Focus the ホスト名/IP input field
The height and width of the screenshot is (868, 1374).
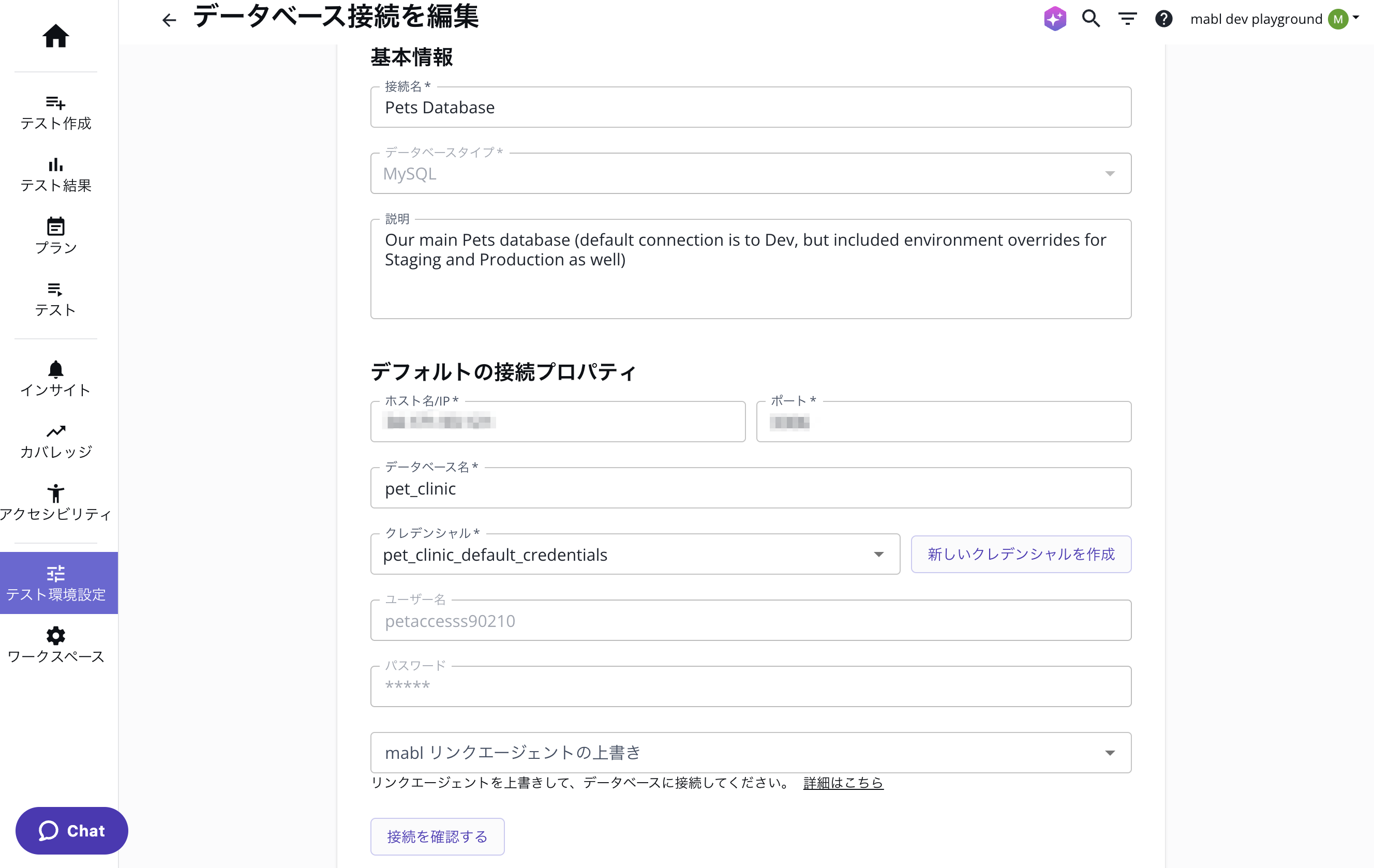pos(558,422)
